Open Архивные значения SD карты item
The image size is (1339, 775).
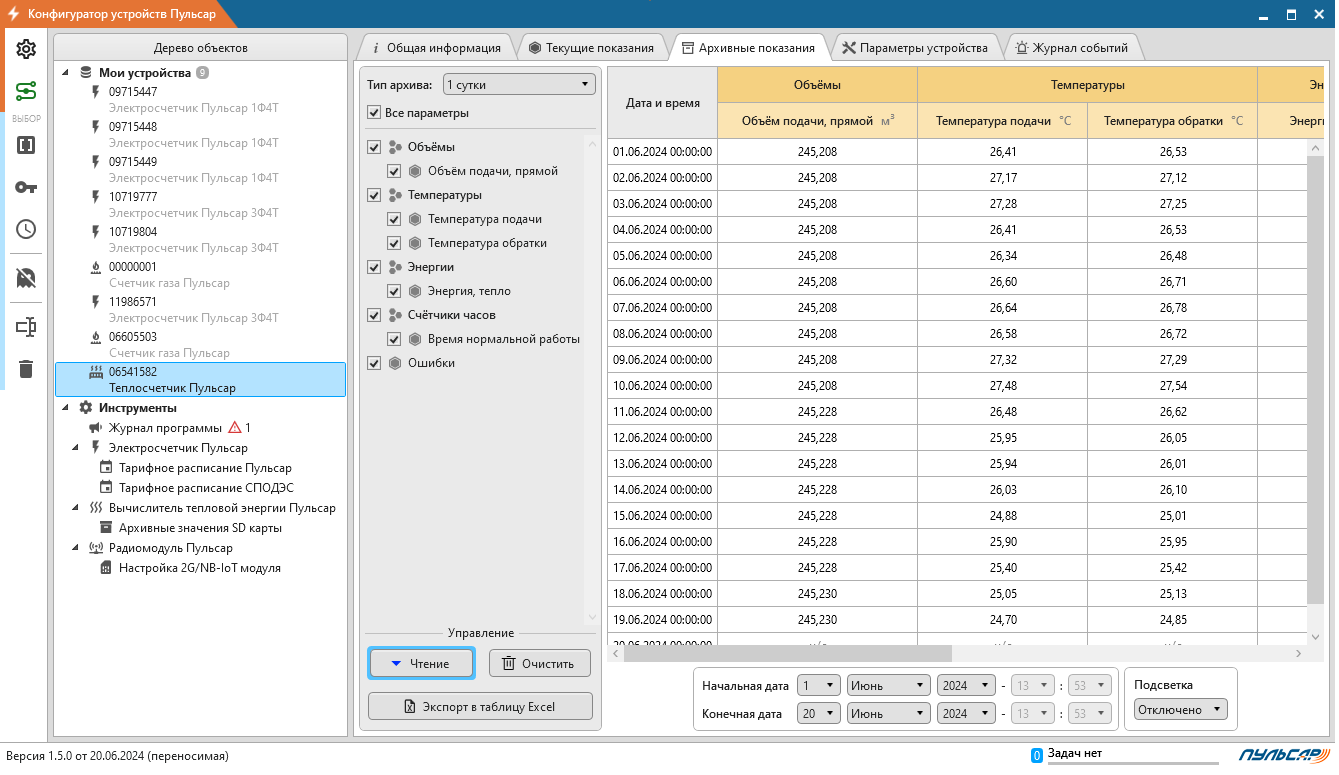(200, 528)
